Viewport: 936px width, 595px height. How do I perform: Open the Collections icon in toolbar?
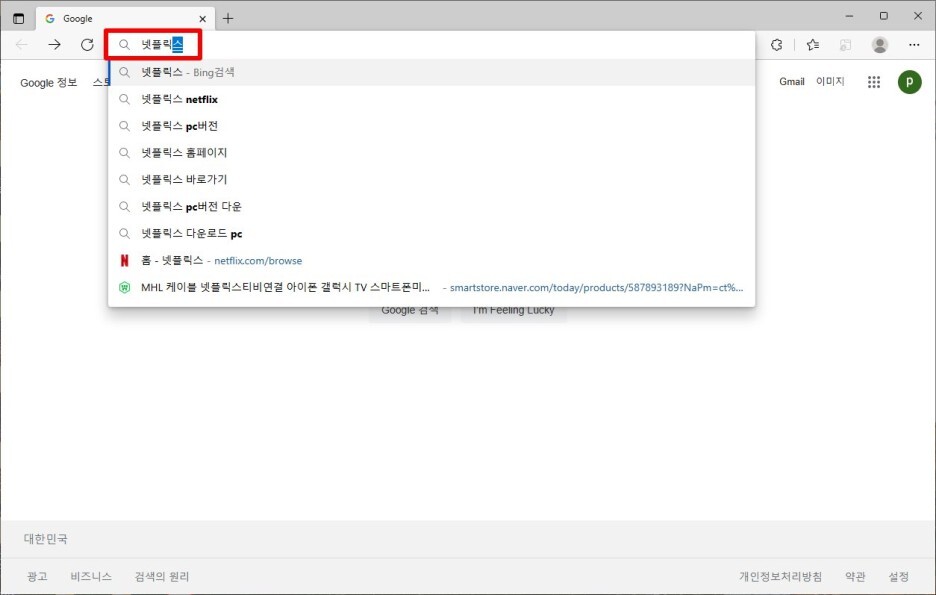845,45
